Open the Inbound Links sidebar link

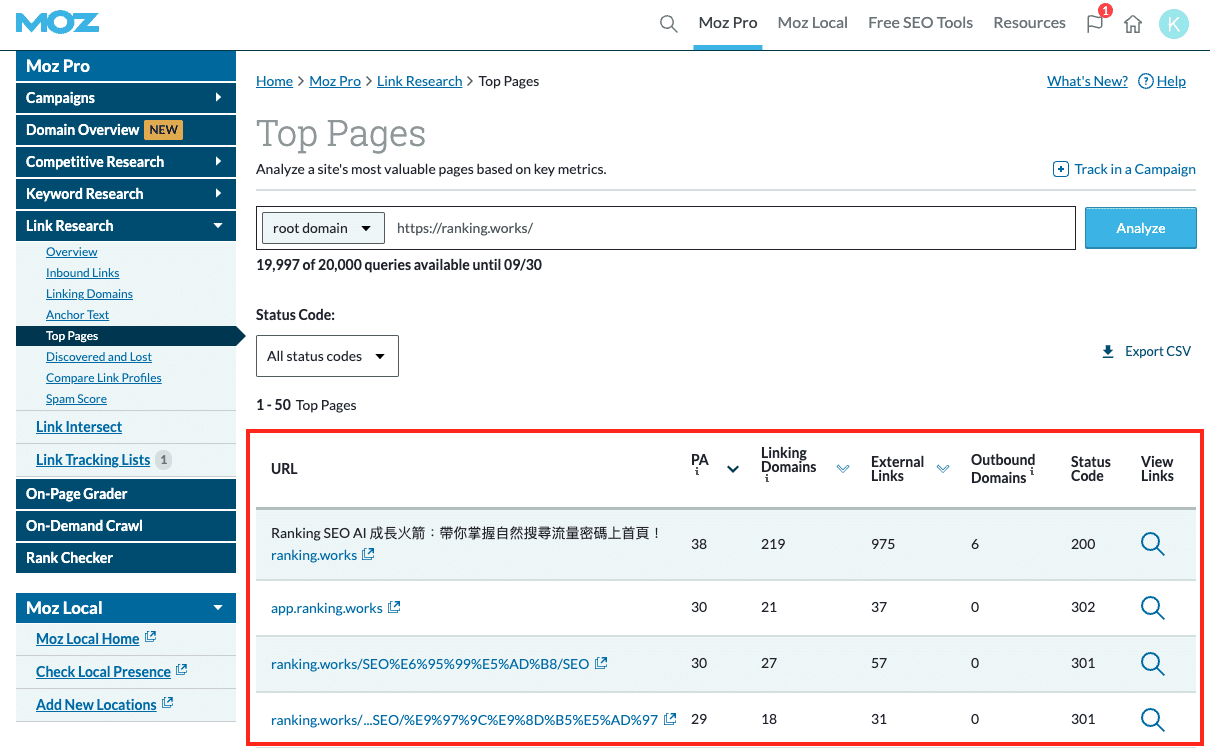tap(83, 273)
